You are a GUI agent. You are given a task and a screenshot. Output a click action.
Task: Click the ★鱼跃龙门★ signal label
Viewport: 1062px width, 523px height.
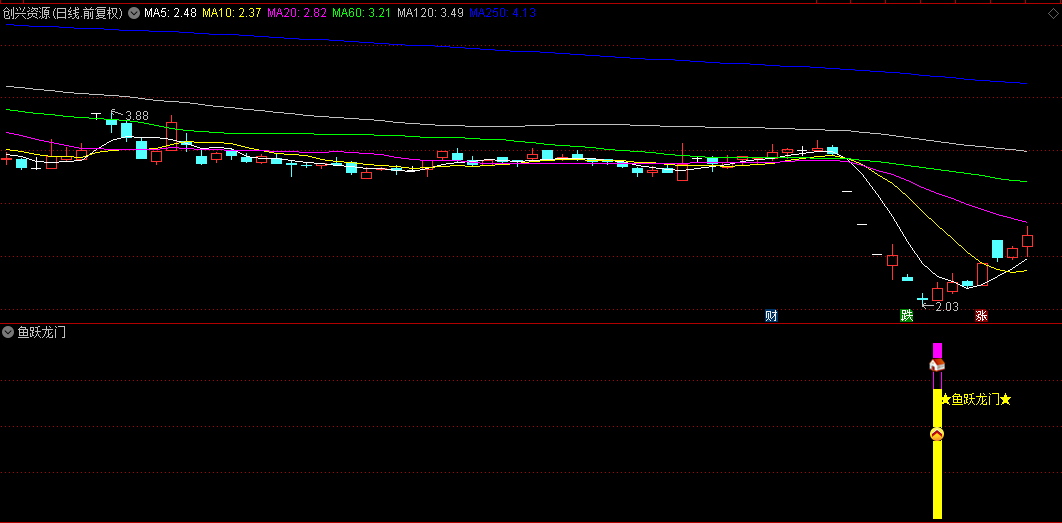click(975, 400)
